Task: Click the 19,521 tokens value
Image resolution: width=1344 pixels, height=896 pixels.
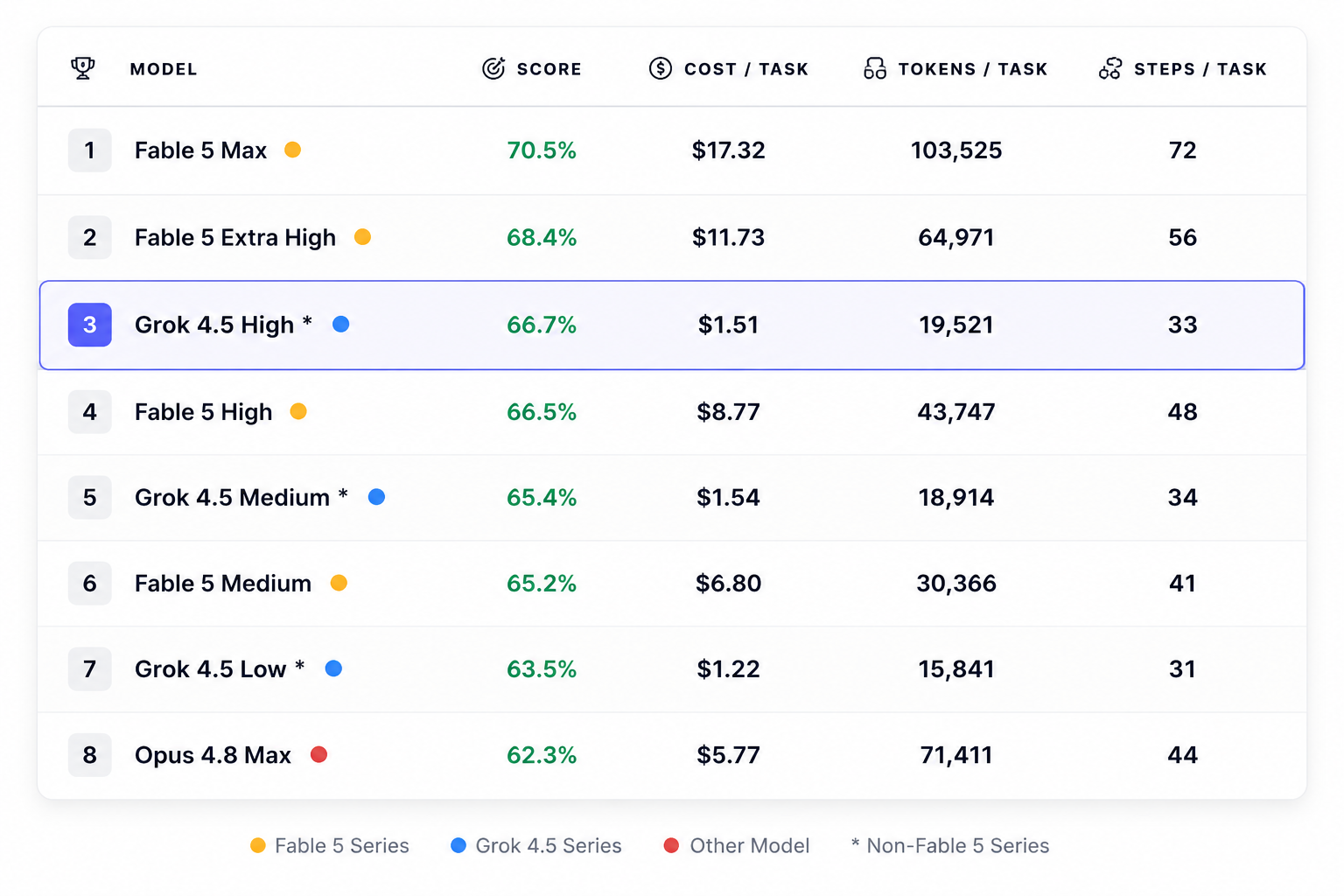Action: pos(956,325)
